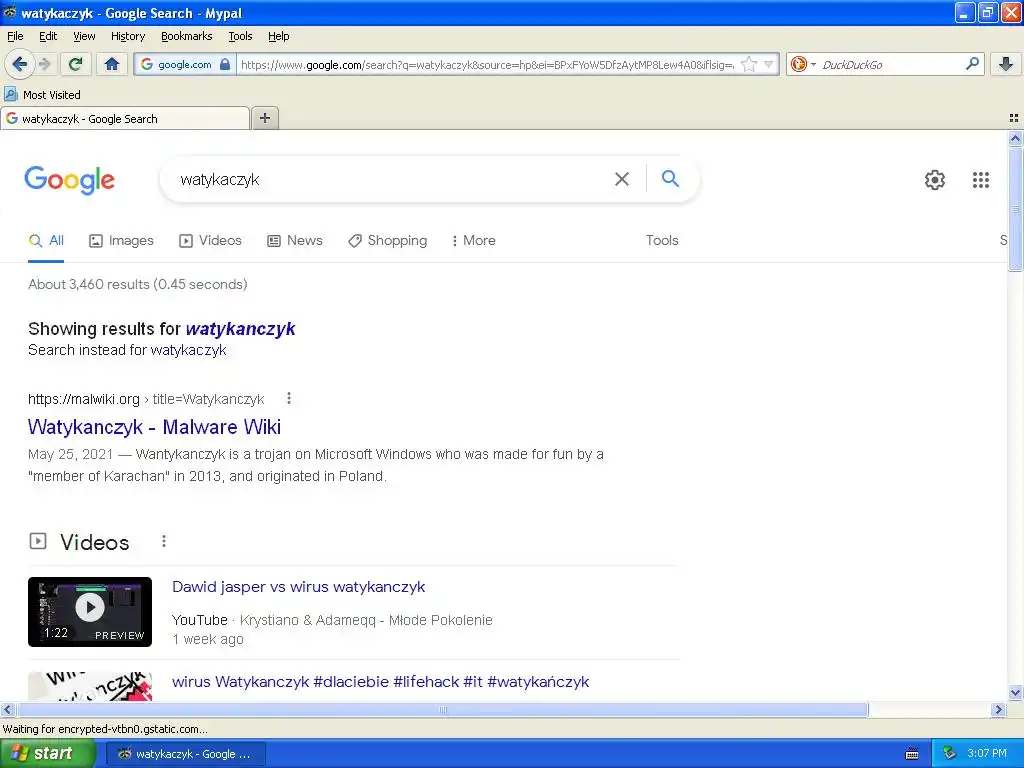
Task: Click the horizontal scrollbar right arrow
Action: (x=997, y=709)
